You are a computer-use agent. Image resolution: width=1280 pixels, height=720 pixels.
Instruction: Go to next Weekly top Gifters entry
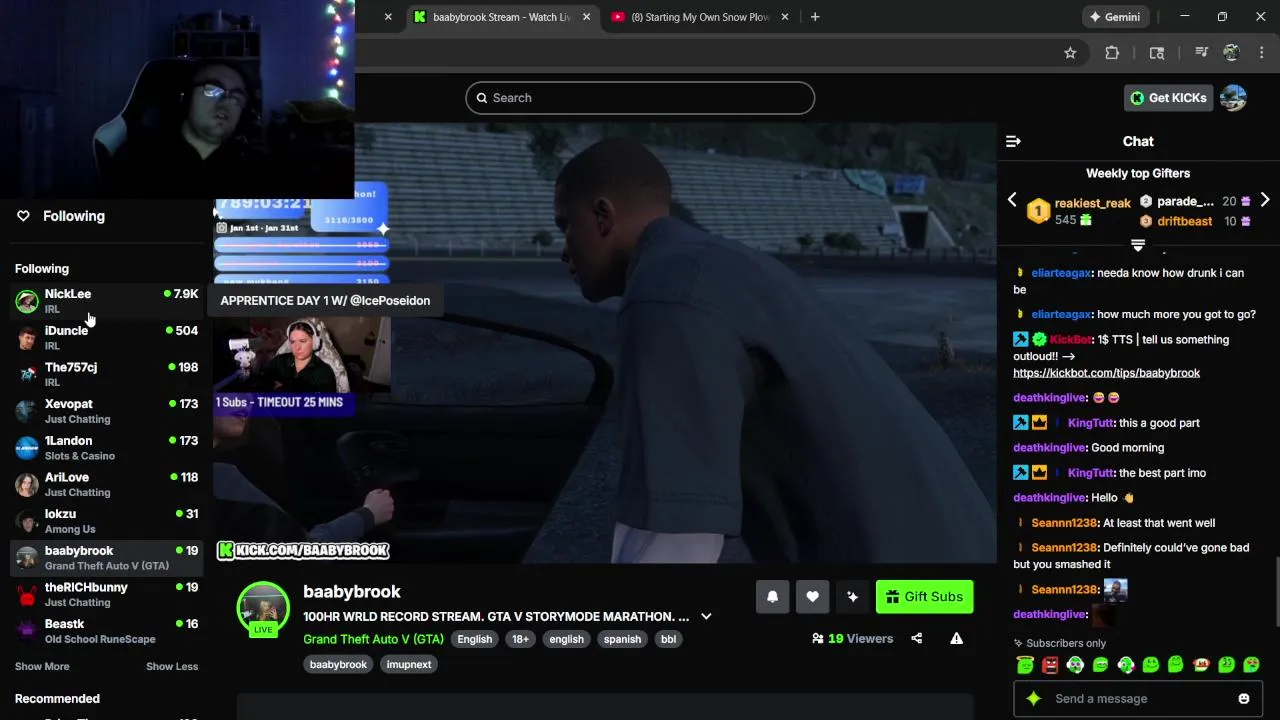point(1265,200)
